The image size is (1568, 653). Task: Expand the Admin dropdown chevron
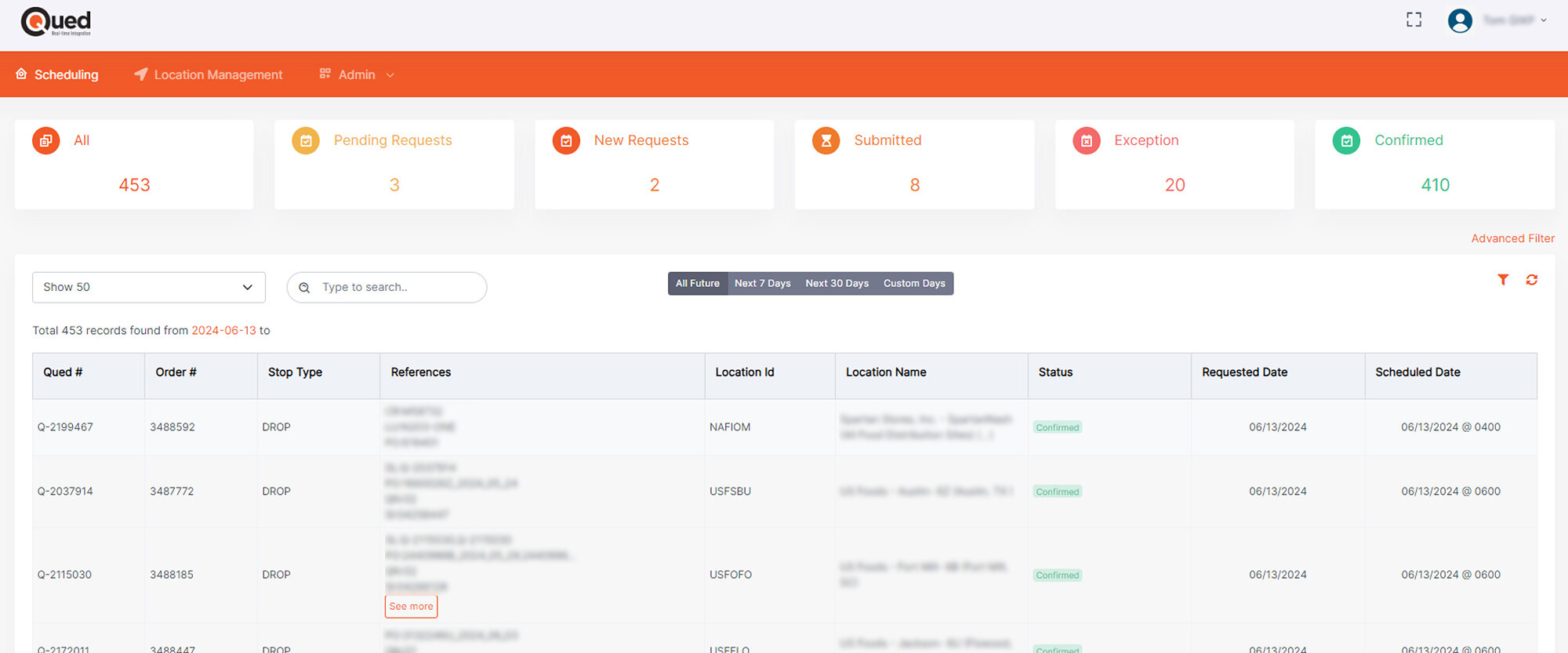[x=390, y=75]
